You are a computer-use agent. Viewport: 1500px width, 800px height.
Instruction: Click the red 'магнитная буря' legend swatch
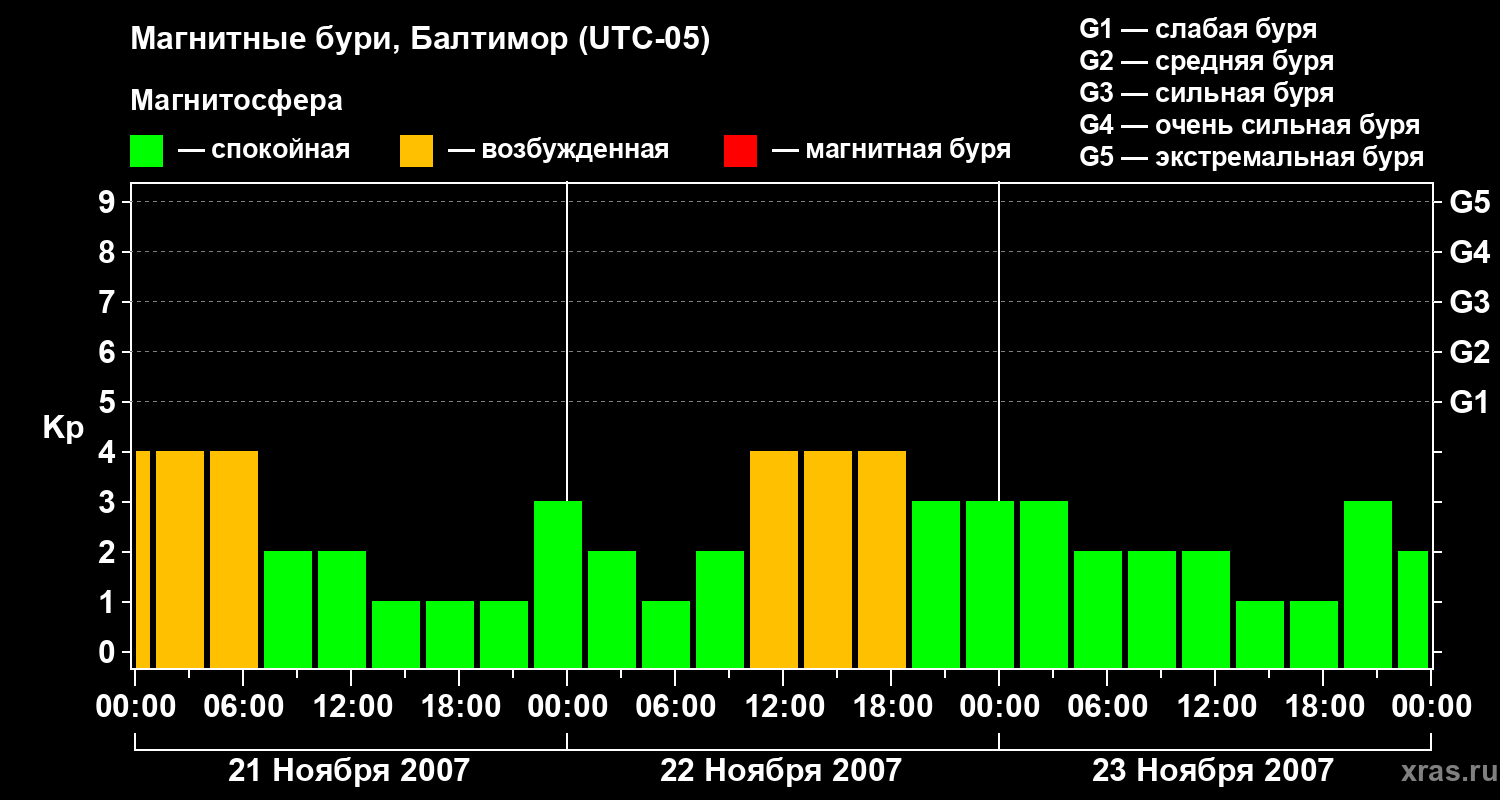pos(740,151)
